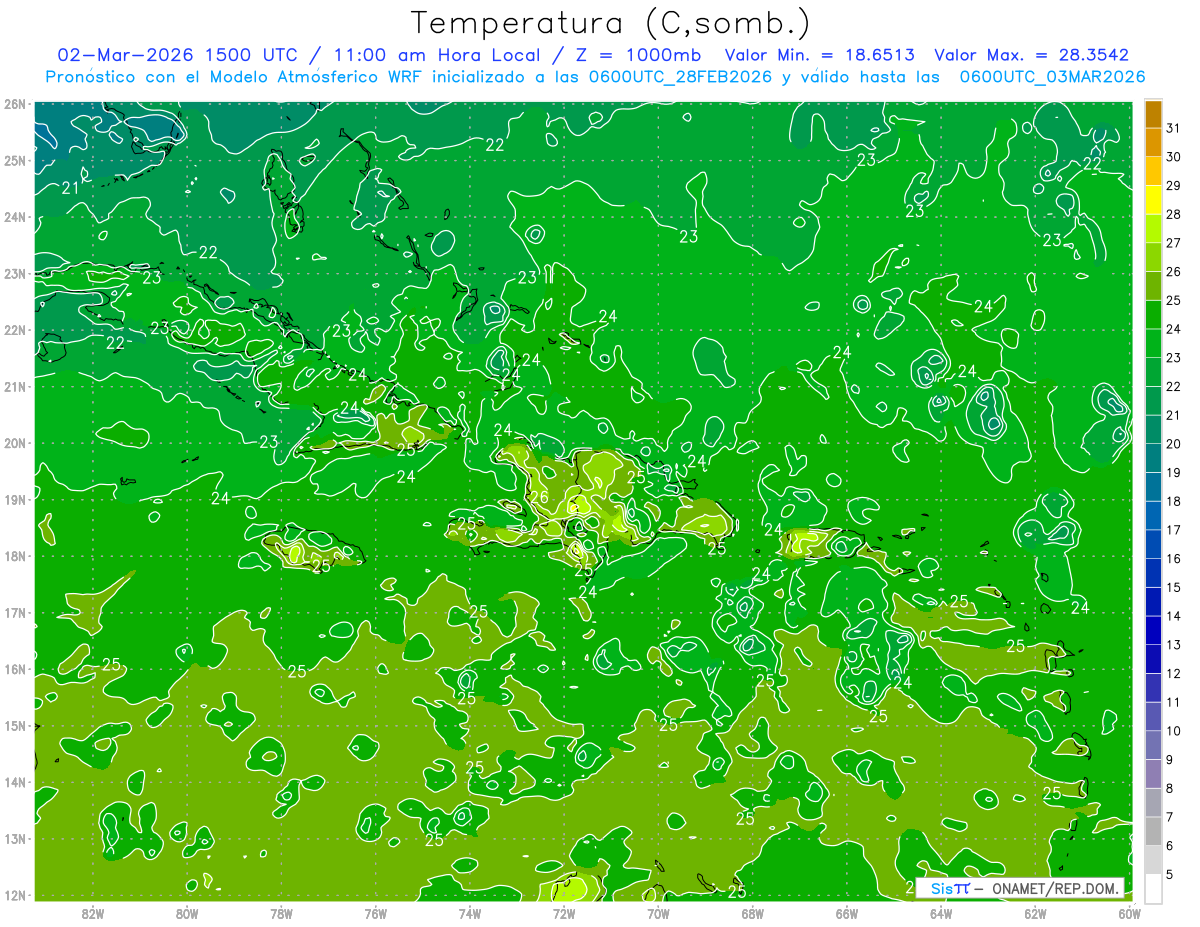Viewport: 1200px width, 927px height.
Task: Click the '0600UTC_28FEB2026' initialization time
Action: 679,77
